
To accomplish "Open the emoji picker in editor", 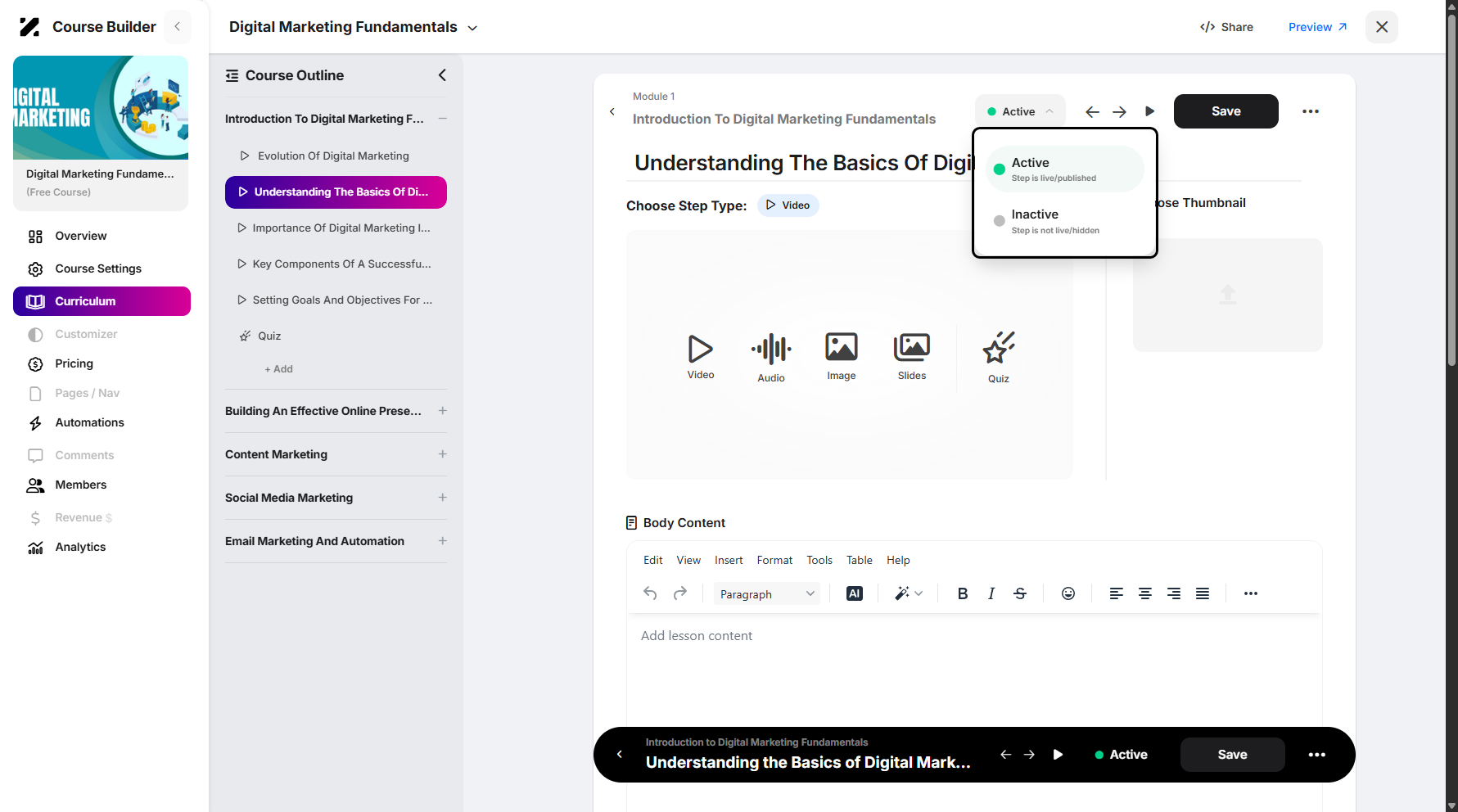I will pyautogui.click(x=1068, y=593).
